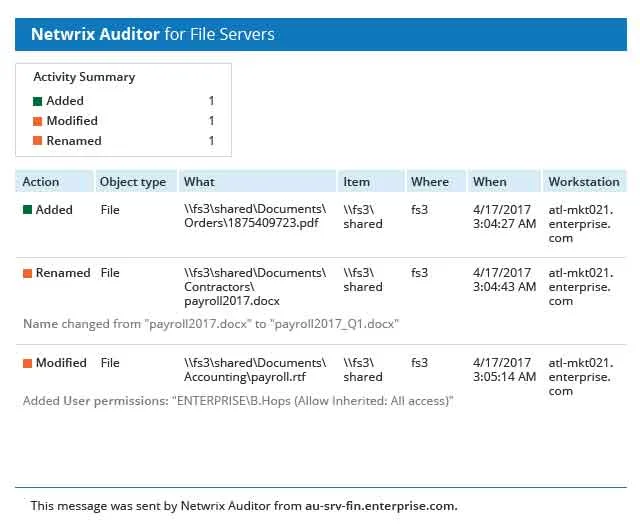The image size is (640, 530).
Task: Click File object type in the Added row
Action: 110,210
